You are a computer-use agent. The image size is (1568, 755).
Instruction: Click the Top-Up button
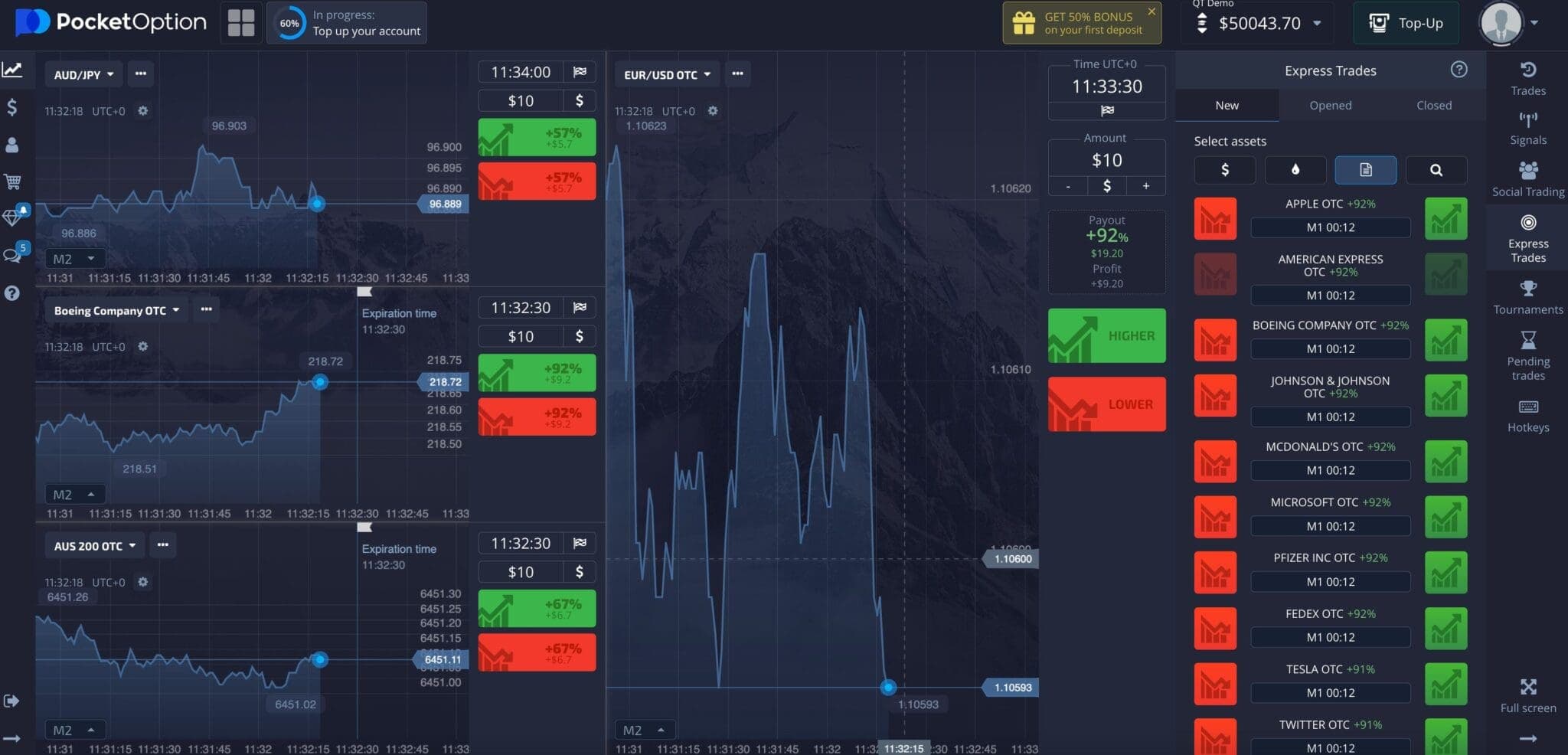[x=1406, y=23]
